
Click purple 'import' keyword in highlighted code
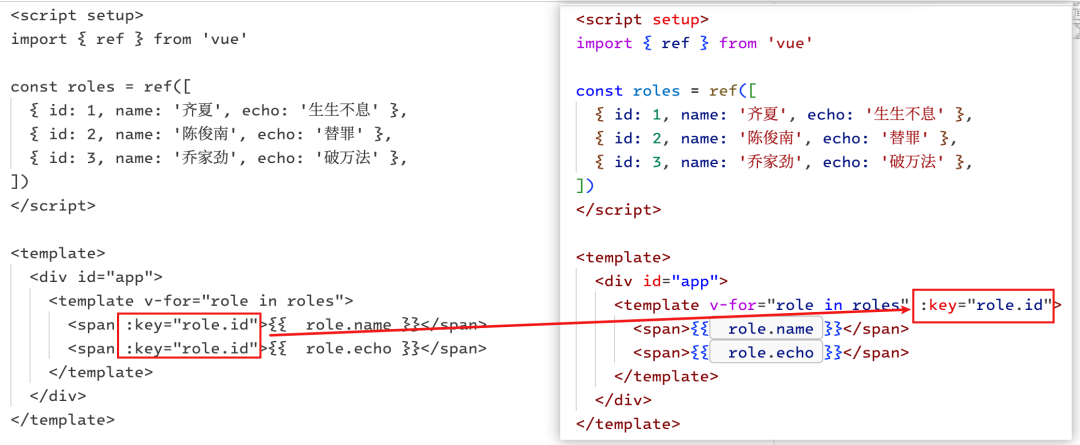pyautogui.click(x=604, y=43)
